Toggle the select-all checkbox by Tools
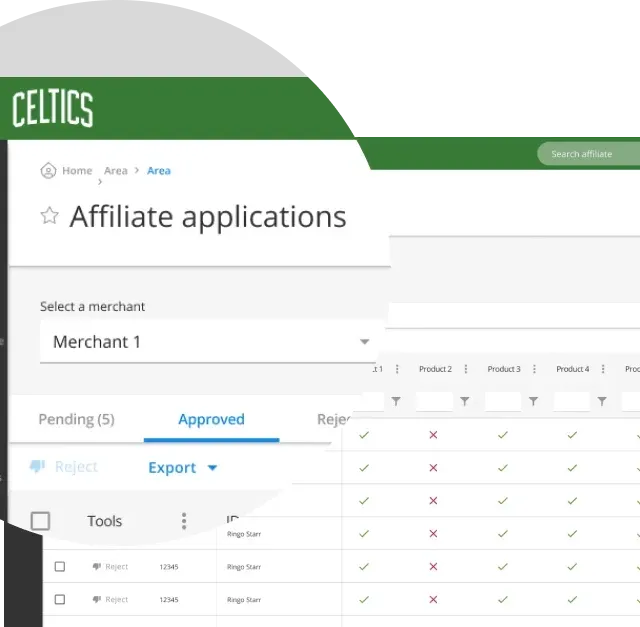 40,521
